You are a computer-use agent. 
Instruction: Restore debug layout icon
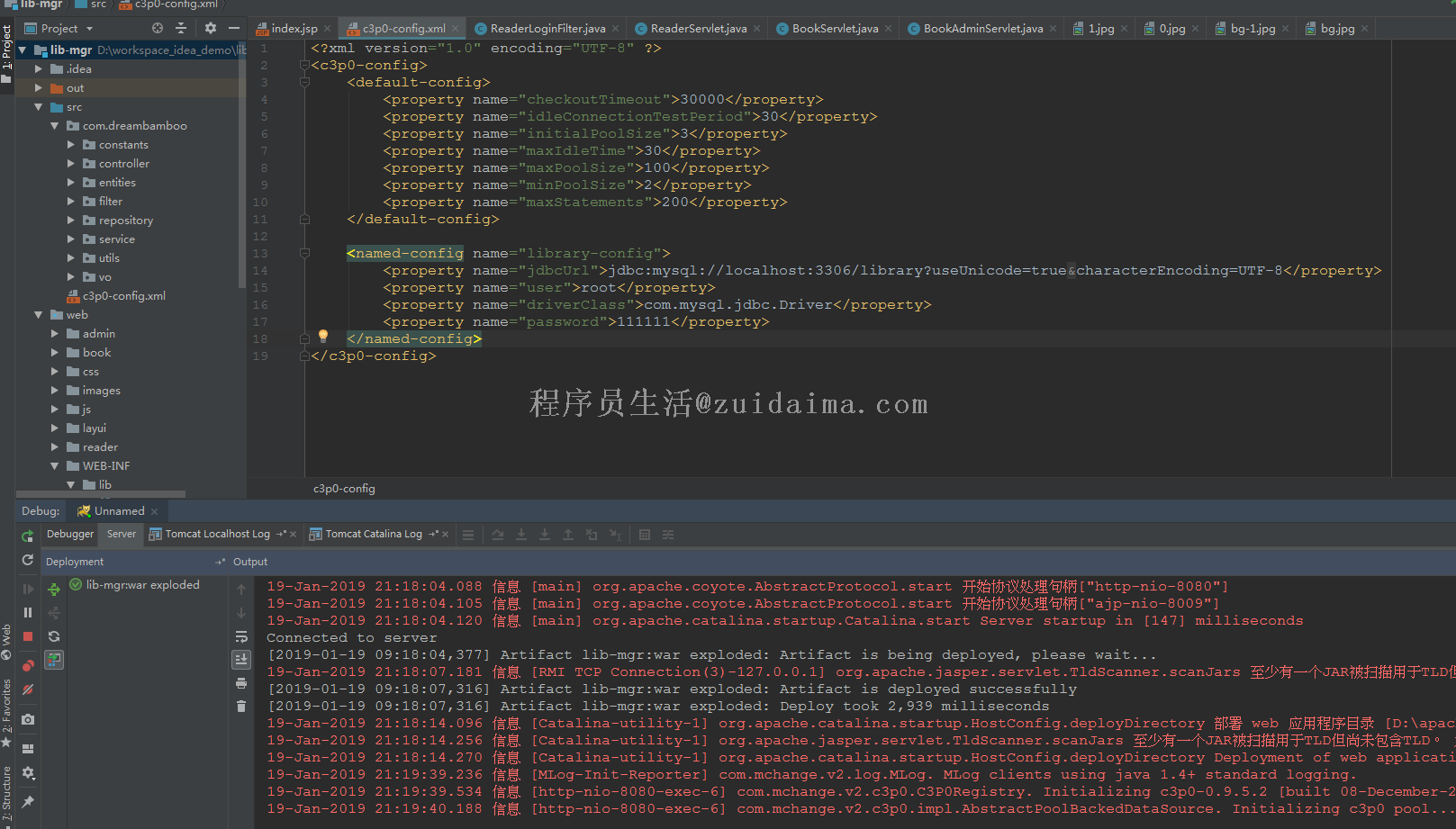[28, 749]
